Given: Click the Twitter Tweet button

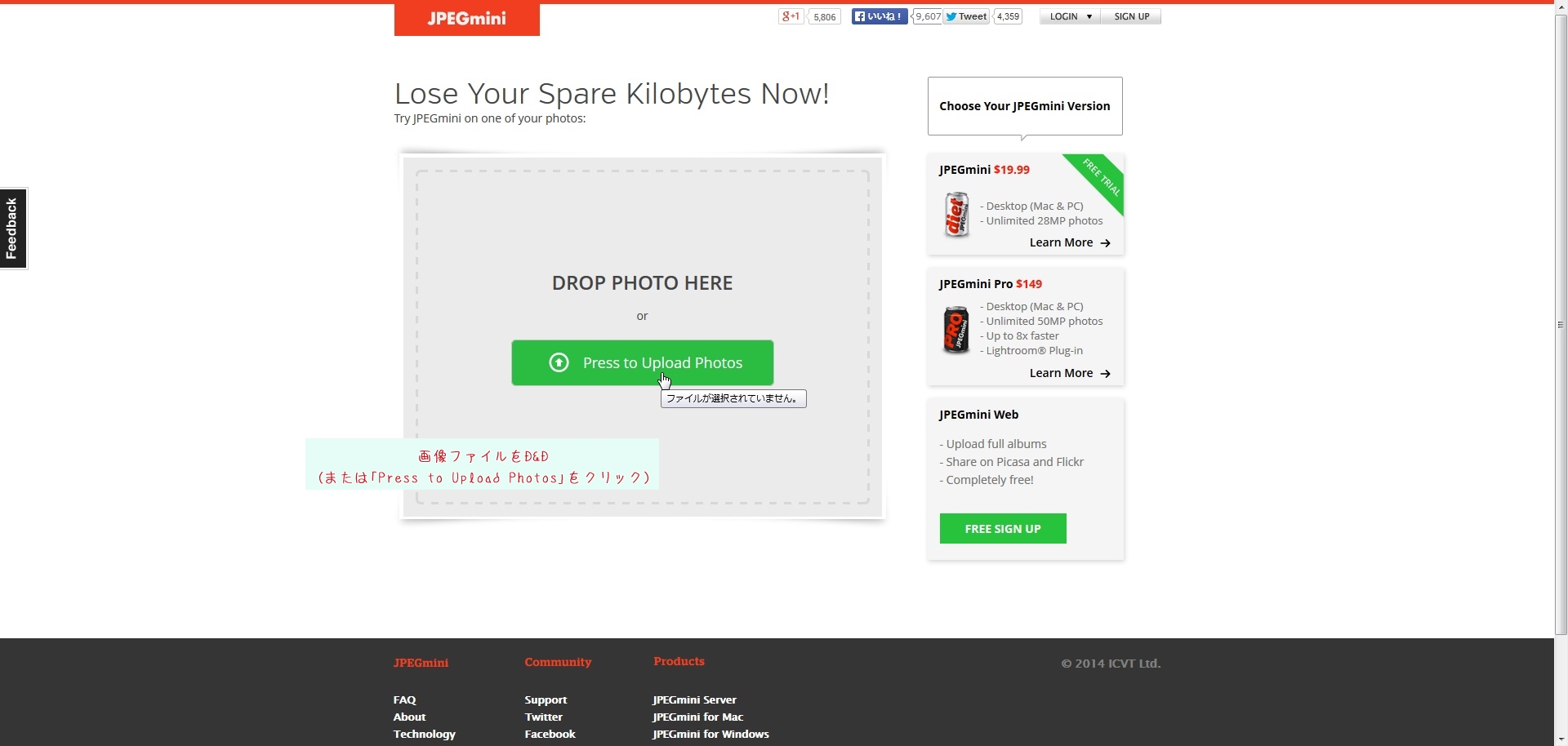Looking at the screenshot, I should click(966, 16).
